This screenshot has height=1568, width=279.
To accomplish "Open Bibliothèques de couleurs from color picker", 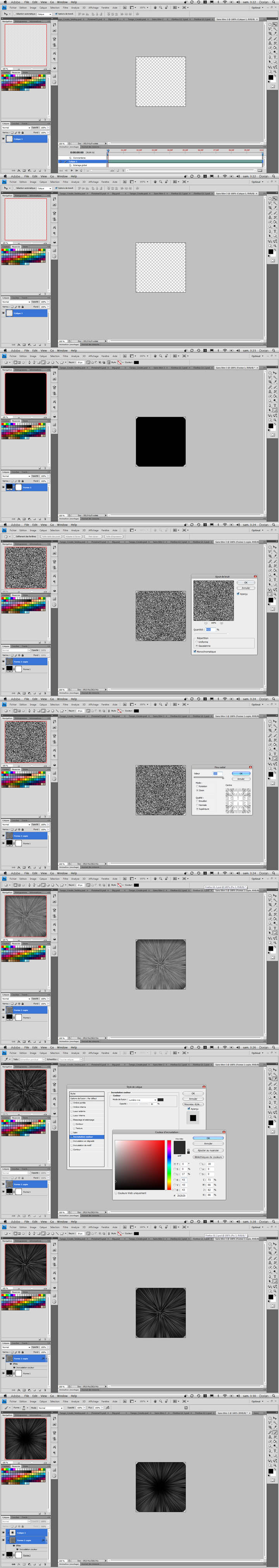I will 208,1157.
